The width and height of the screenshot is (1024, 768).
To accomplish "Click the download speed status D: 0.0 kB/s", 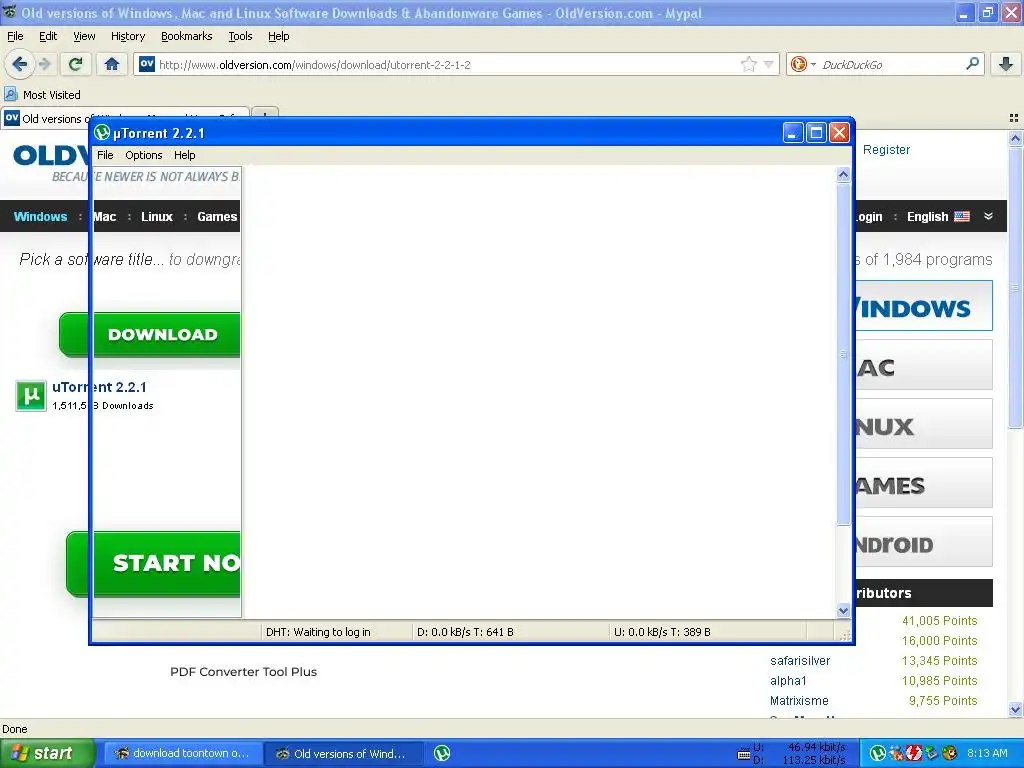I will (466, 632).
